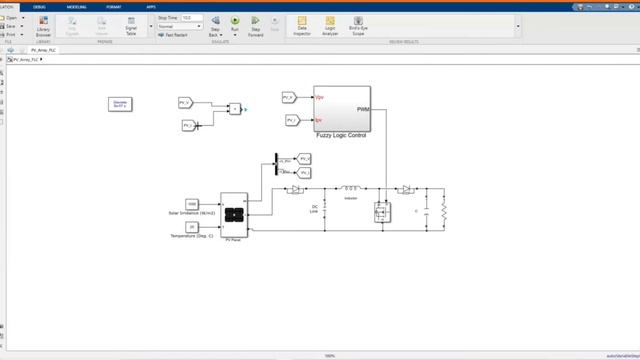This screenshot has height=360, width=640.
Task: Switch to the Debug ribbon tab
Action: tap(39, 7)
